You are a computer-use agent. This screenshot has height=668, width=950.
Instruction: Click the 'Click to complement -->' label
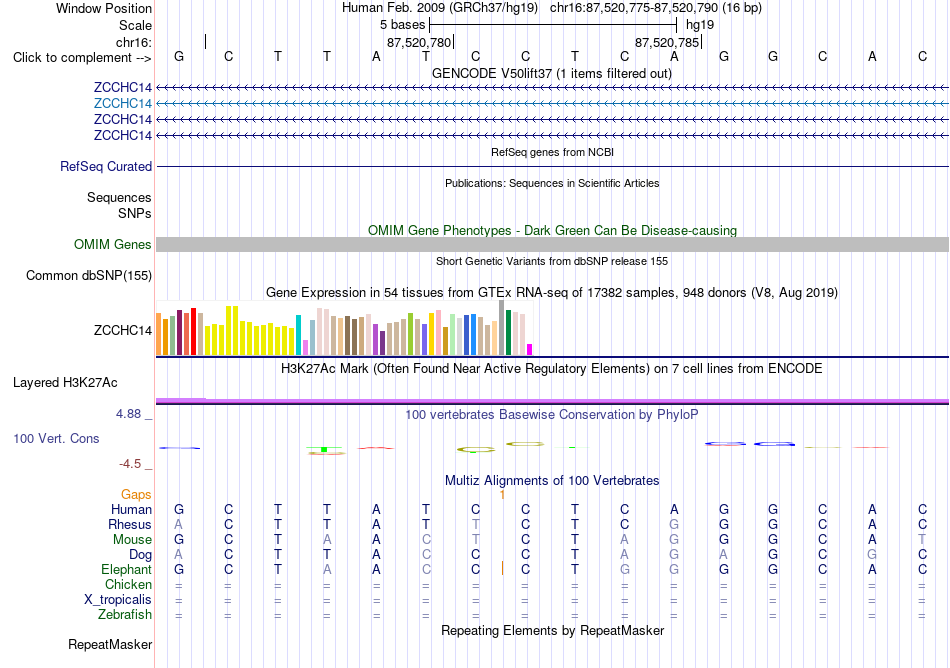coord(82,58)
